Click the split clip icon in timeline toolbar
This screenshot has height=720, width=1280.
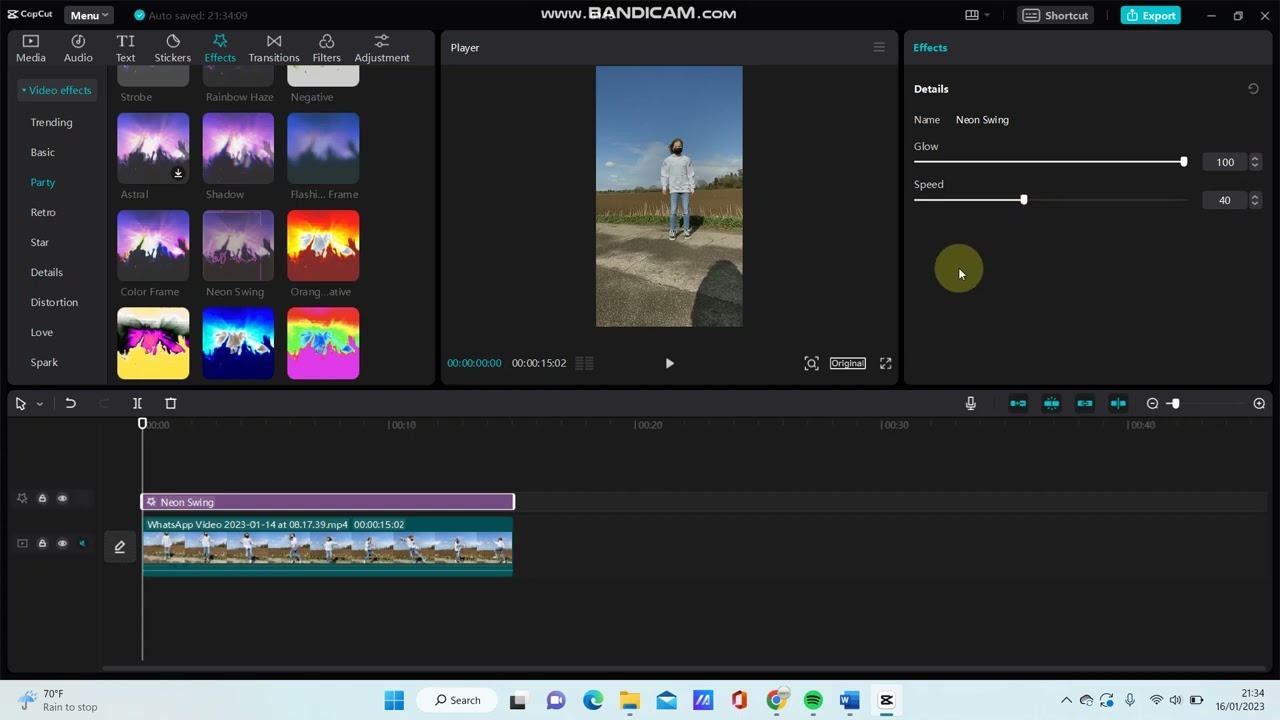pyautogui.click(x=137, y=403)
